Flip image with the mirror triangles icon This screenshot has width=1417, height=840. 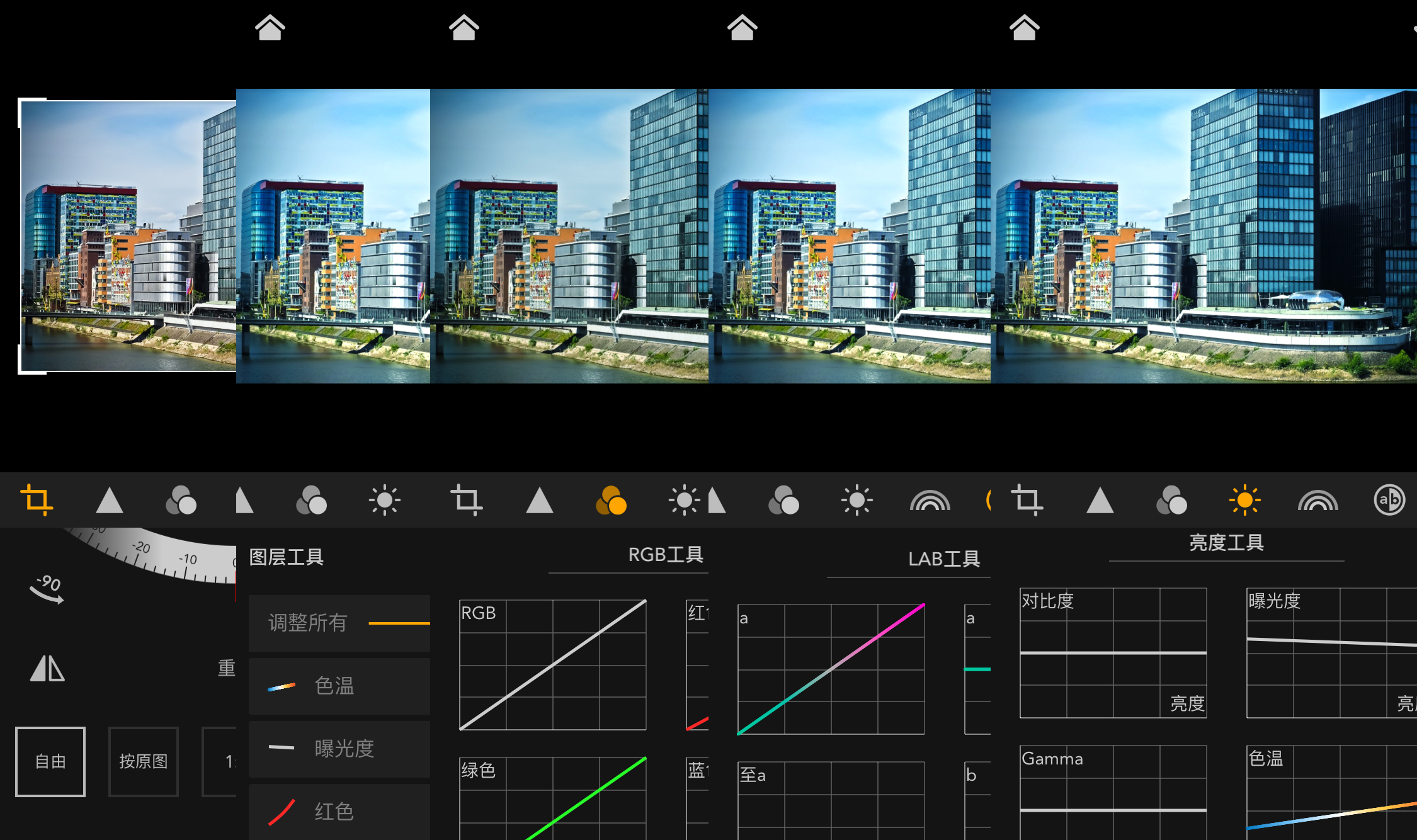pos(47,669)
